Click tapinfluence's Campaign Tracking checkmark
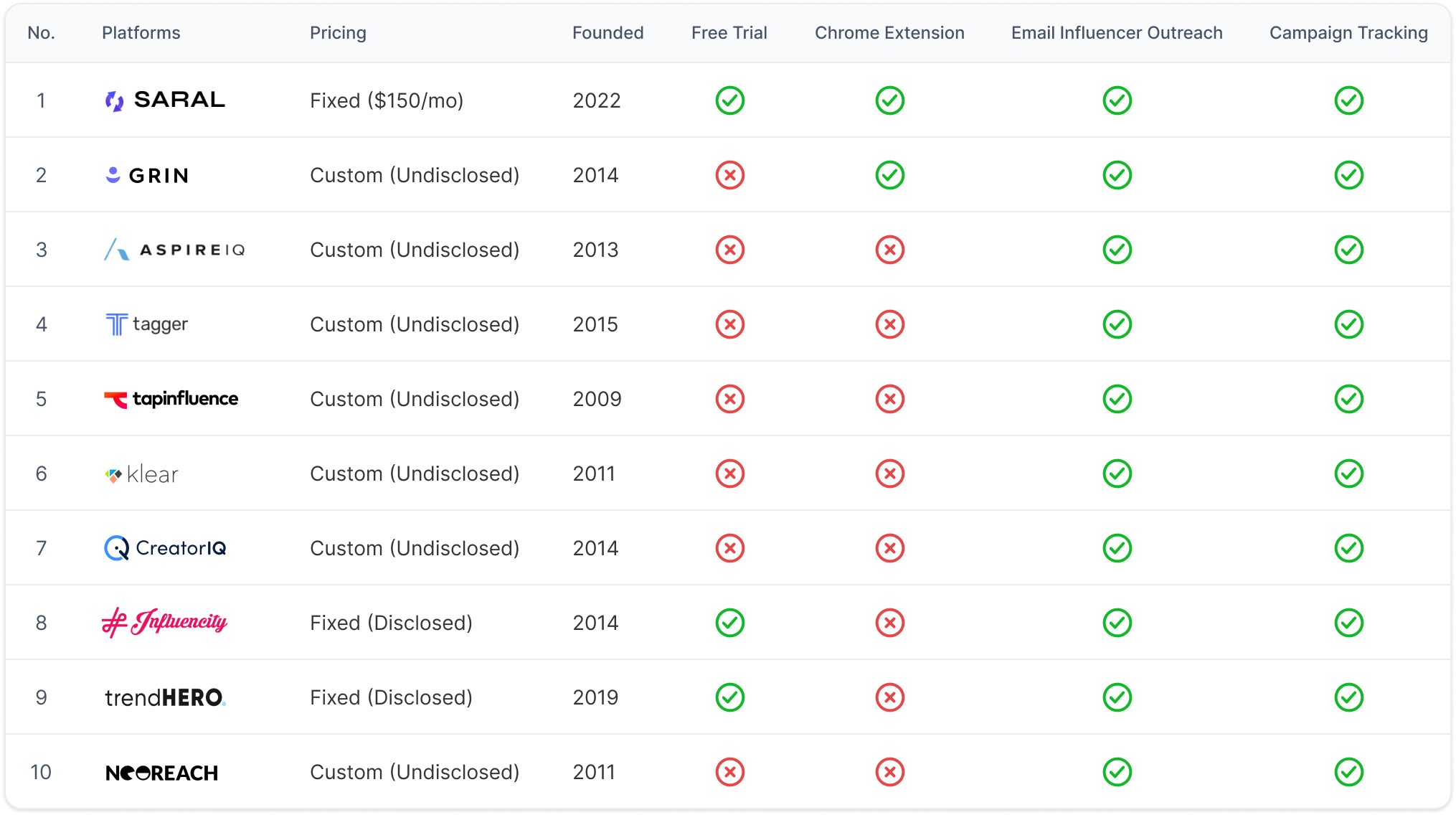This screenshot has width=1456, height=815. [1349, 399]
